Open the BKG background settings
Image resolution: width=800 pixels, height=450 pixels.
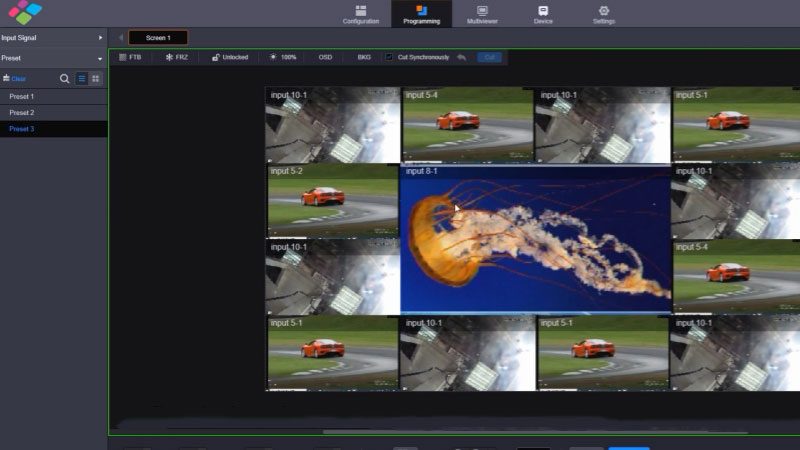pyautogui.click(x=364, y=57)
